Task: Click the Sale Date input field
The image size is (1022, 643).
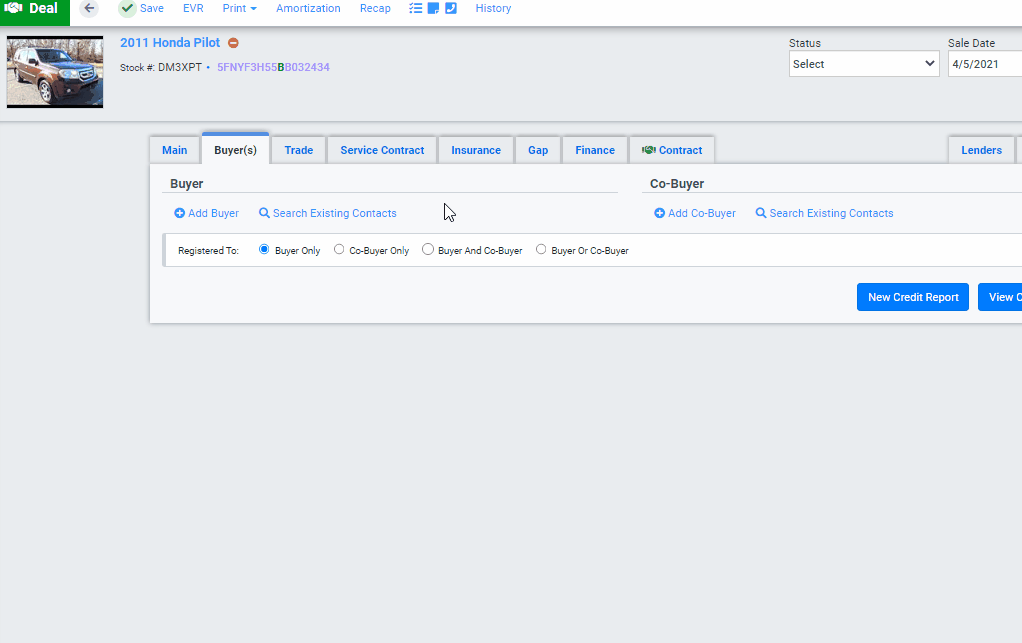Action: [985, 64]
